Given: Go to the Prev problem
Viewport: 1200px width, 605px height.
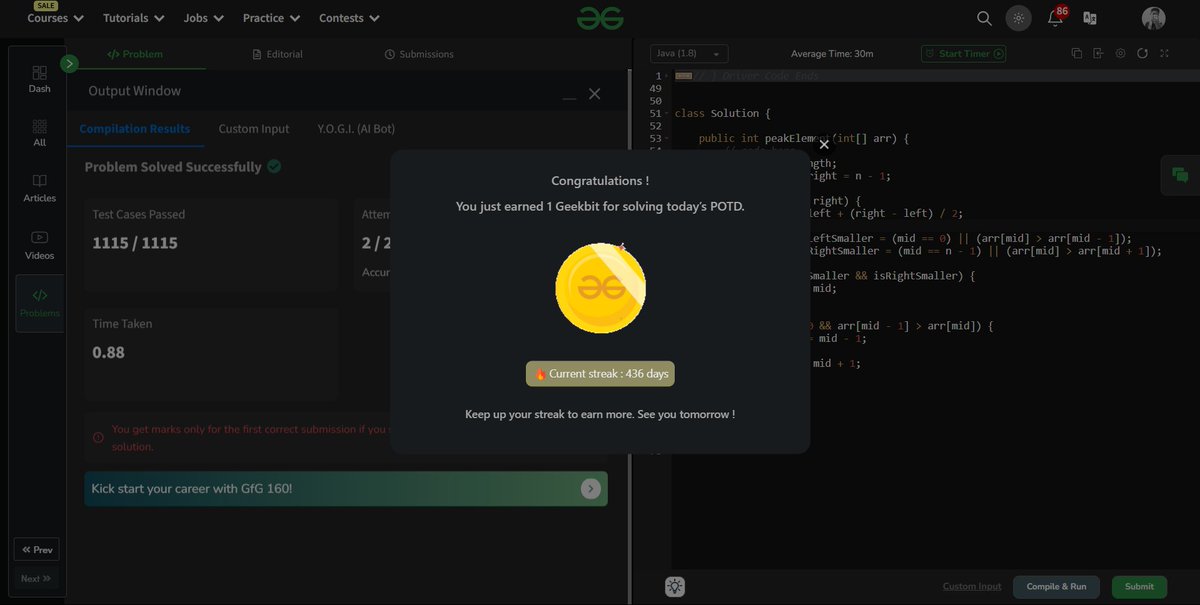Looking at the screenshot, I should click(x=36, y=550).
